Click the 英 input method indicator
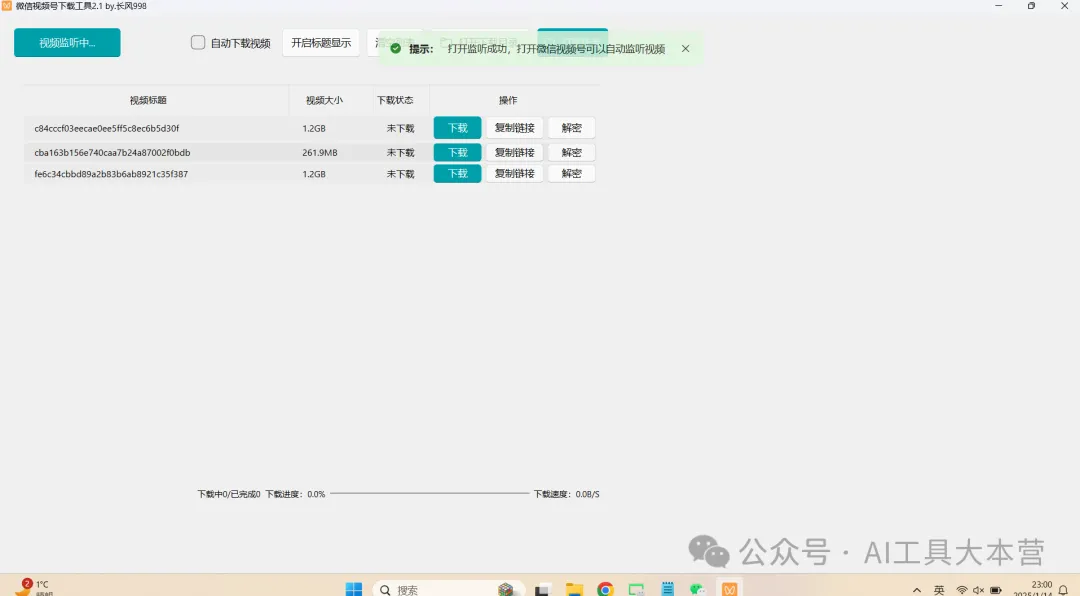 click(x=939, y=590)
